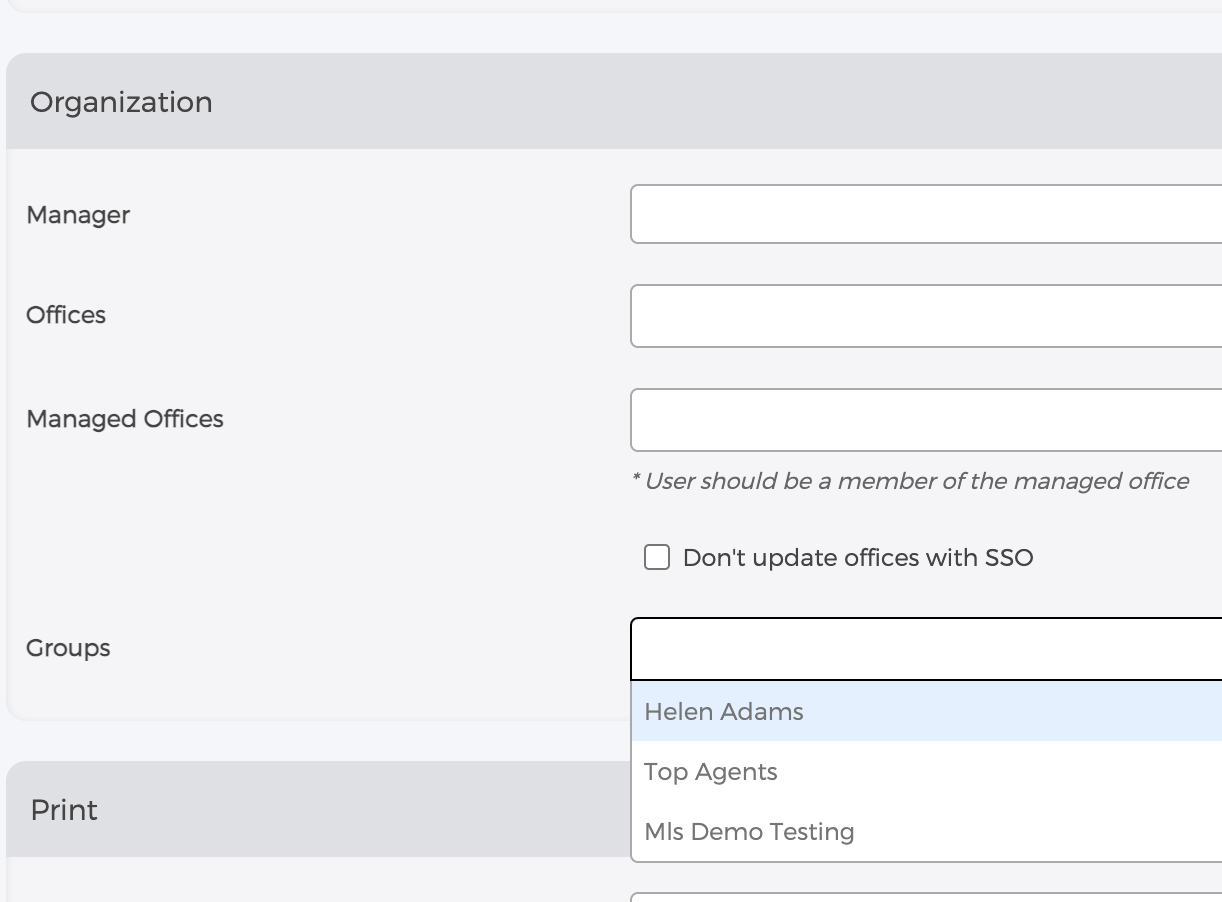Choose Top Agents group option
Image resolution: width=1222 pixels, height=902 pixels.
tap(926, 772)
